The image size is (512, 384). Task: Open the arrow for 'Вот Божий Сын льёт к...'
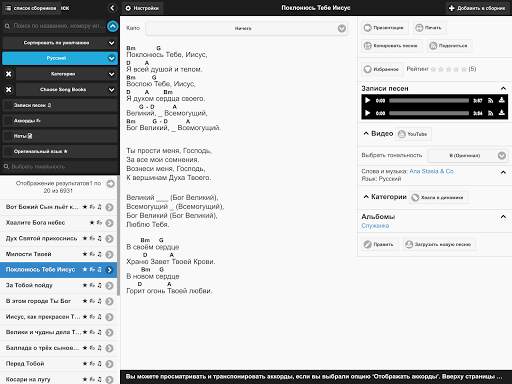pos(109,207)
